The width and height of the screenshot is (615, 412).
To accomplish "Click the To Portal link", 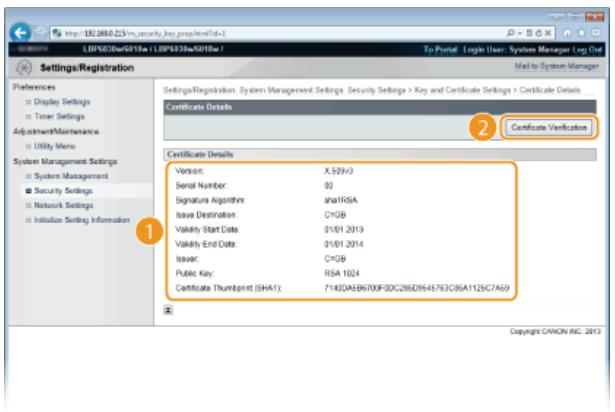I will click(440, 49).
